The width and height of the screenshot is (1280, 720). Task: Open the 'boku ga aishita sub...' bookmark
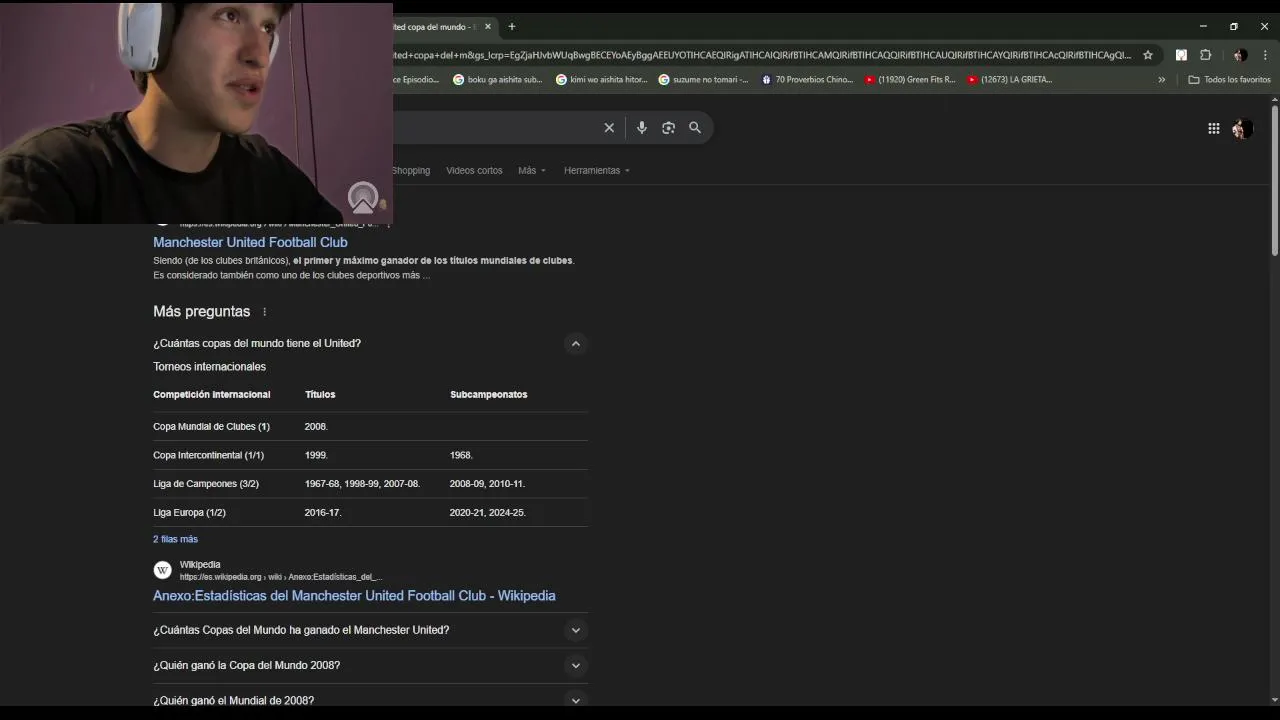[498, 80]
